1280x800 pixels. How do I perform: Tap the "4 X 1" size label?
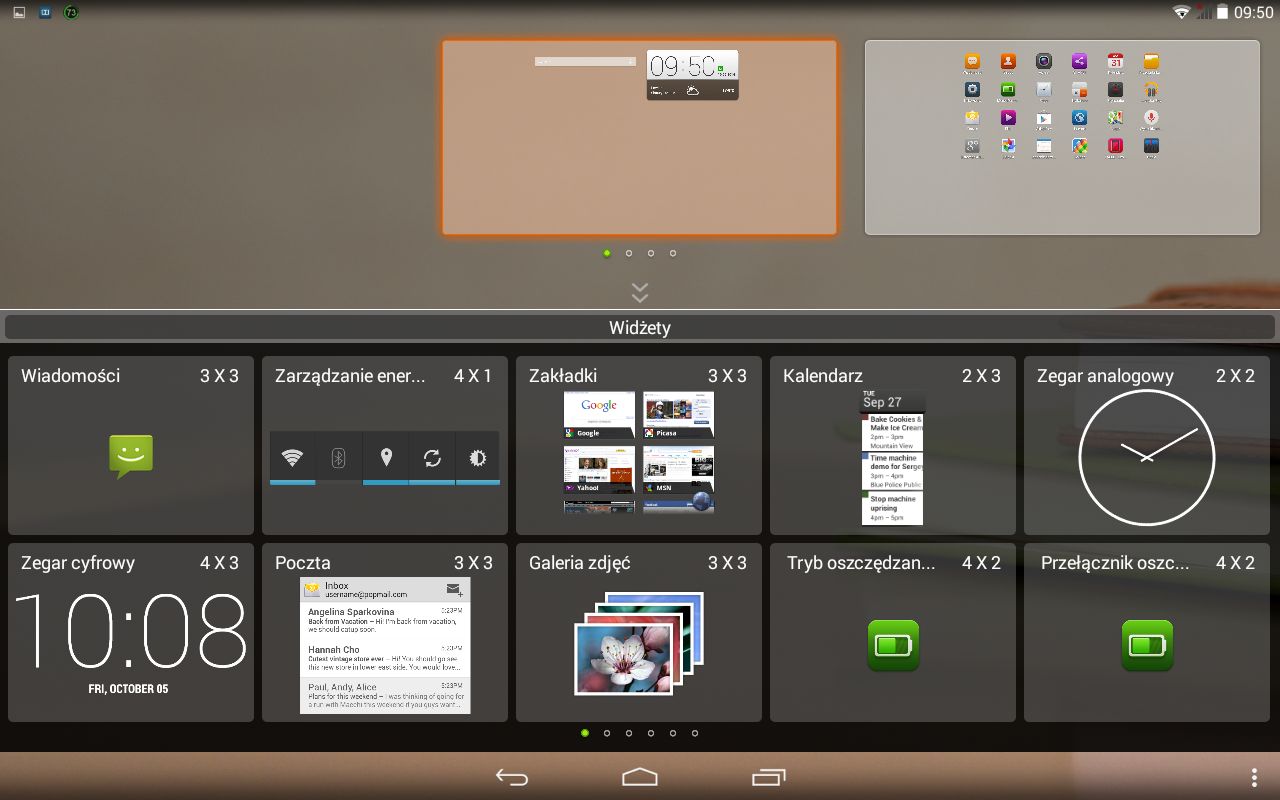coord(473,376)
